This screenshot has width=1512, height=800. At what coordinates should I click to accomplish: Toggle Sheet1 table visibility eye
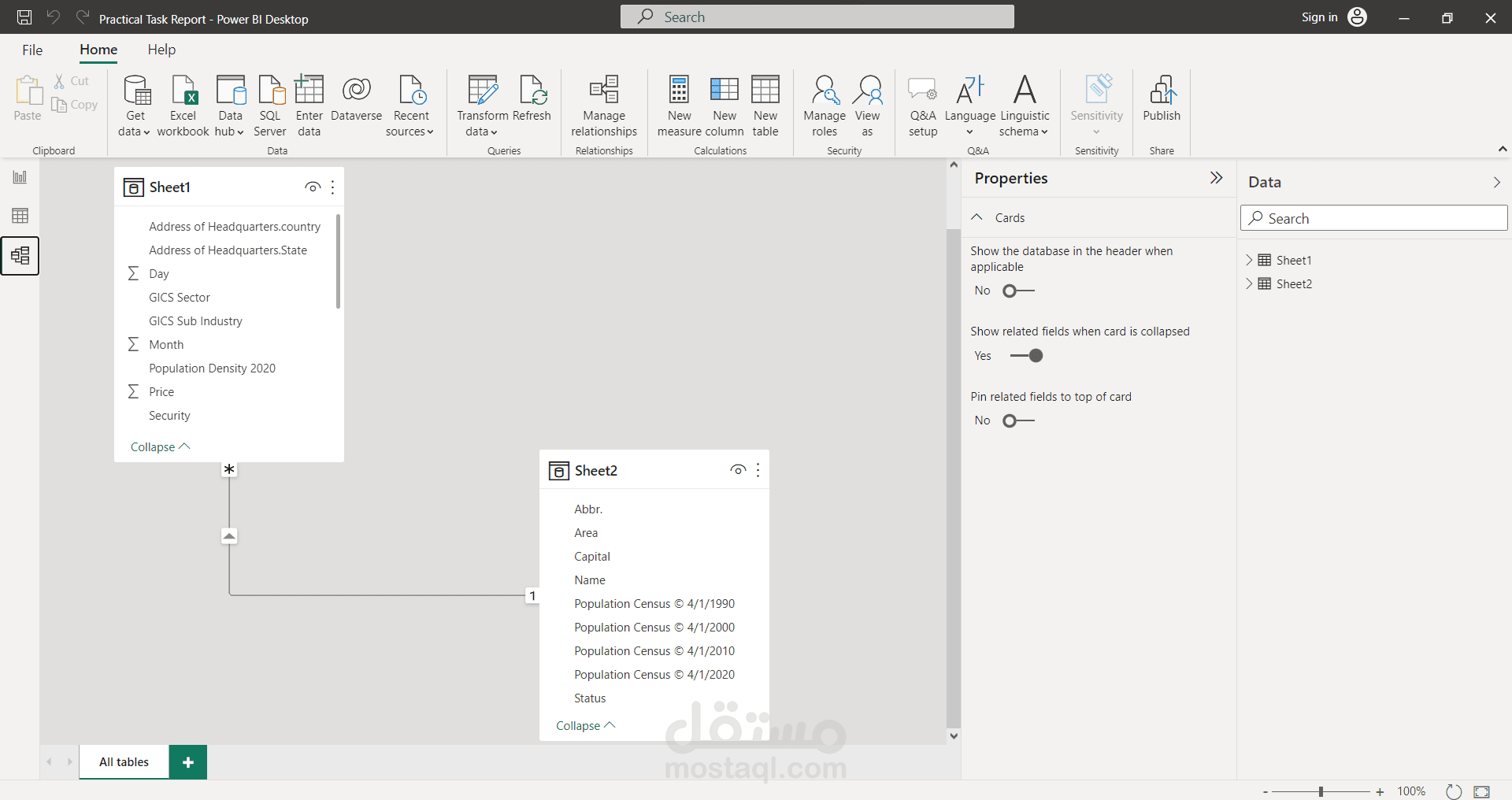(x=313, y=187)
